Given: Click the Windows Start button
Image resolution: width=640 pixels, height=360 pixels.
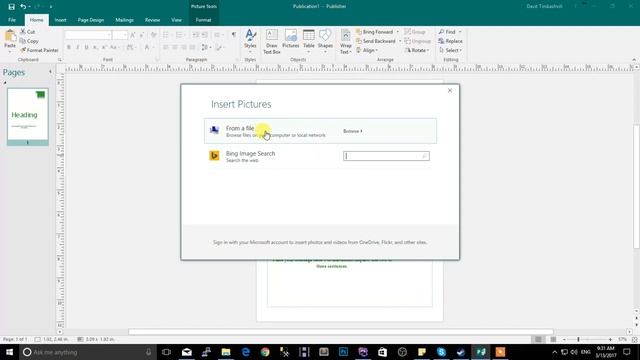Looking at the screenshot, I should [9, 352].
